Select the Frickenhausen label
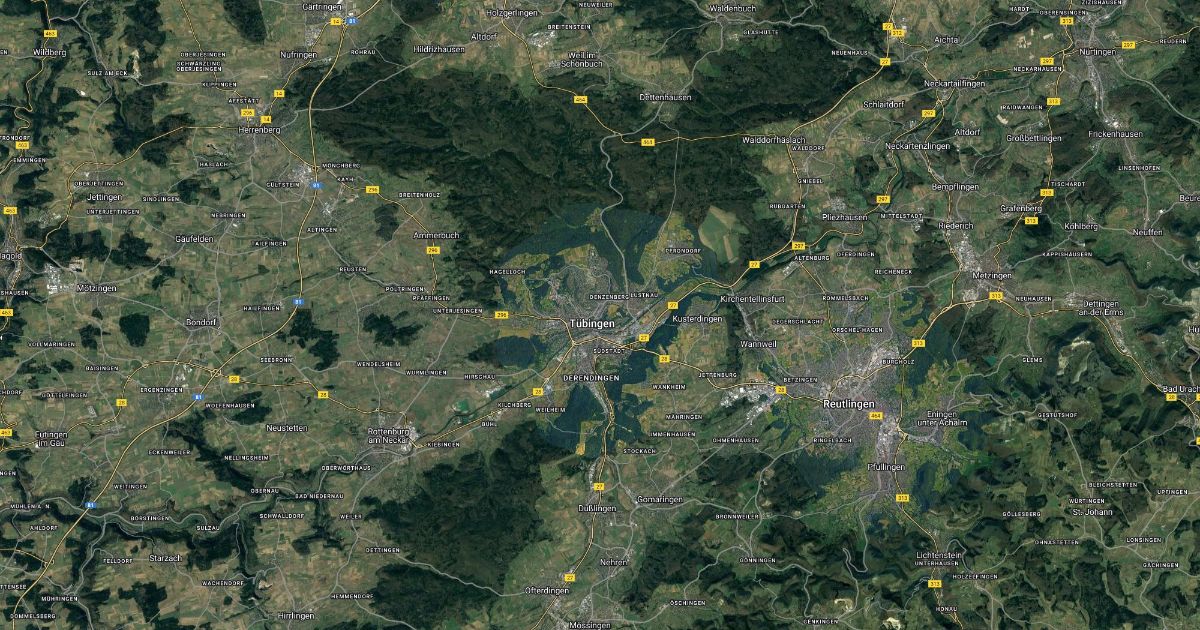Viewport: 1200px width, 630px height. (x=1116, y=133)
